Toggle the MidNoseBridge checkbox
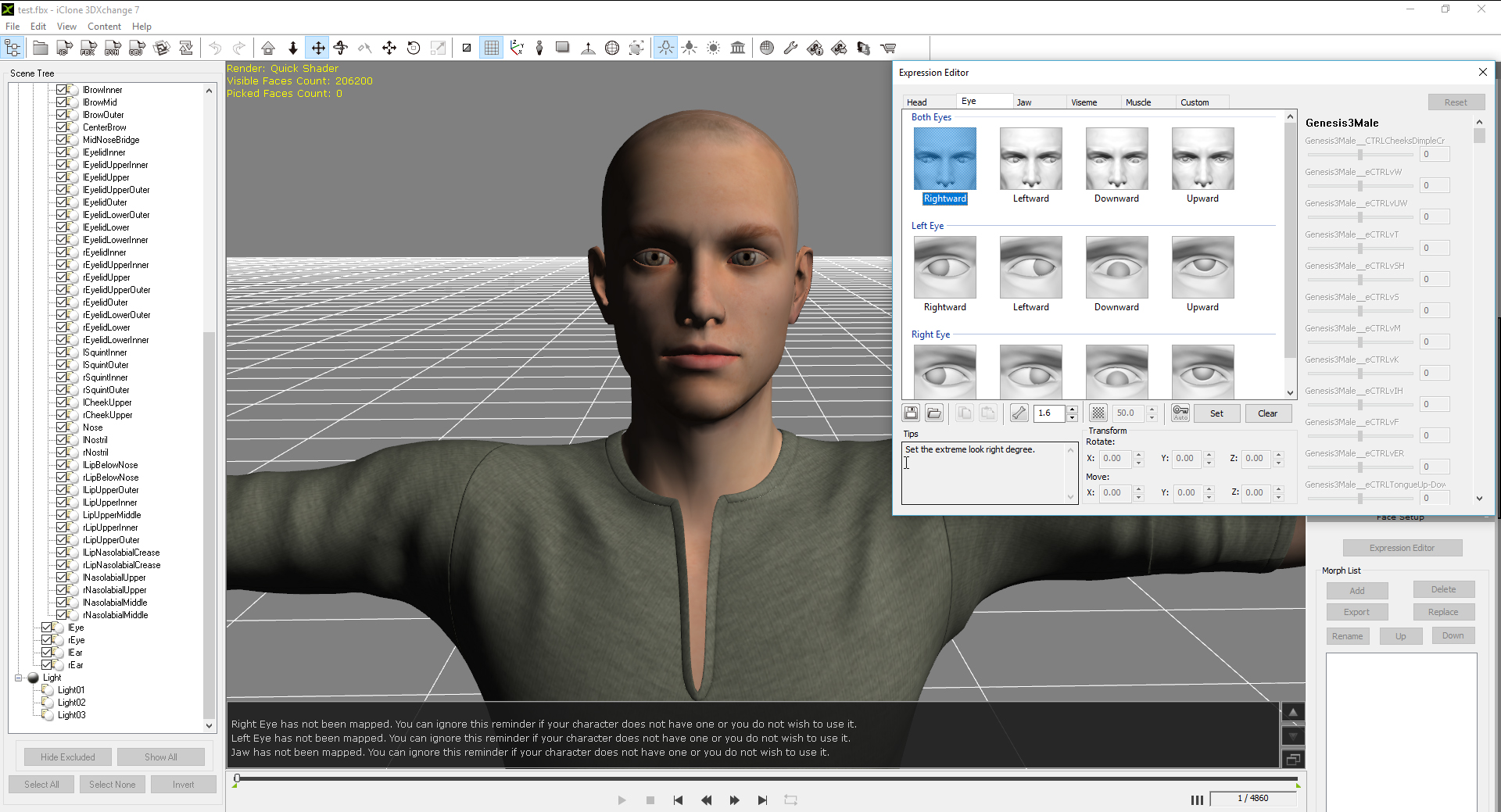 (x=62, y=140)
